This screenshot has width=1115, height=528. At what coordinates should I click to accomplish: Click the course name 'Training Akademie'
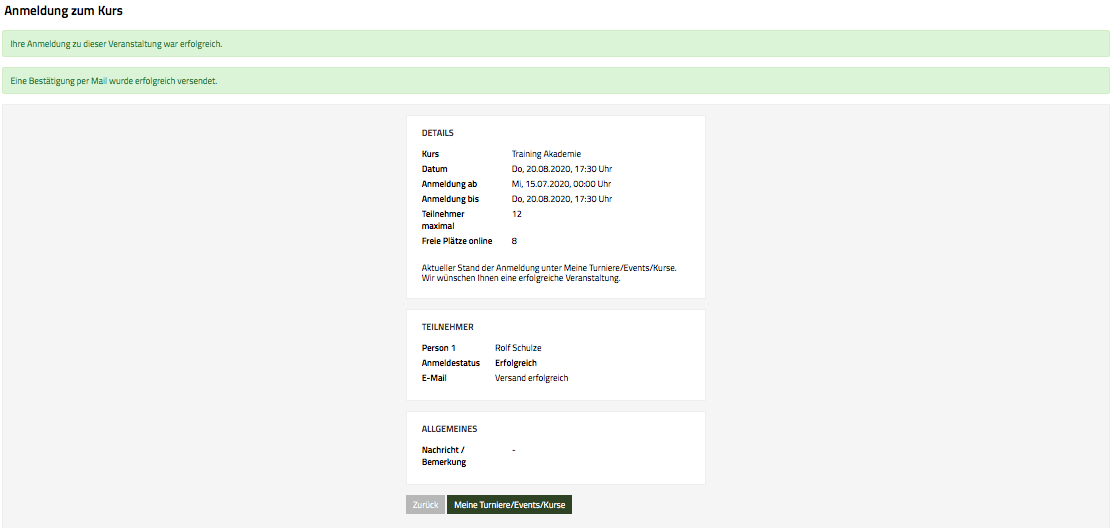click(x=546, y=154)
